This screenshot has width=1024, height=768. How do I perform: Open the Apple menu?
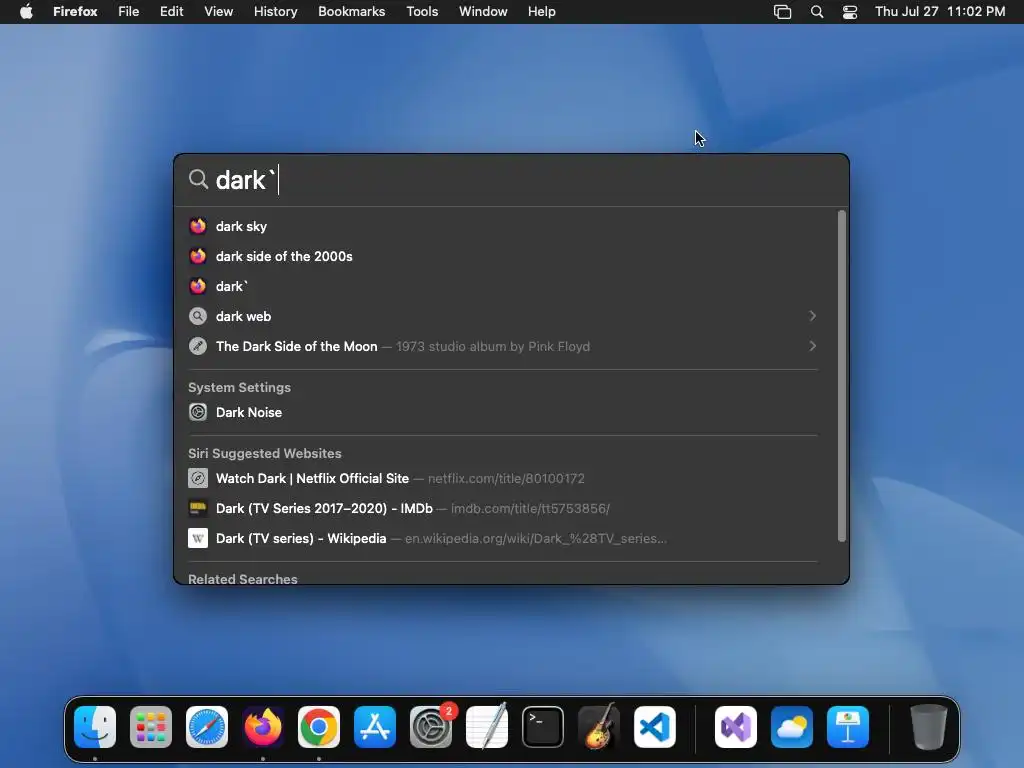(26, 12)
